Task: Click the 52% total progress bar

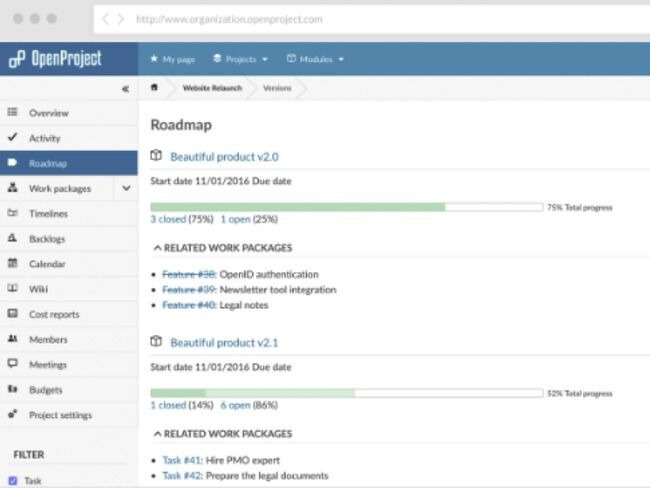Action: click(x=347, y=393)
